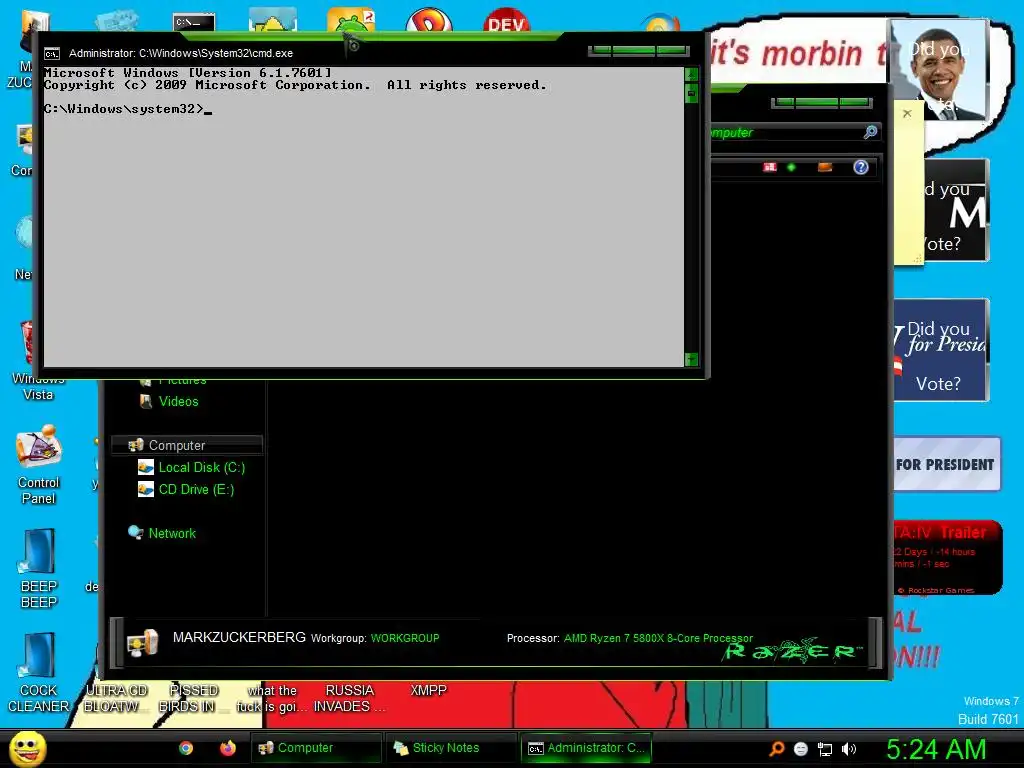Select the Control Panel desktop icon

(39, 465)
